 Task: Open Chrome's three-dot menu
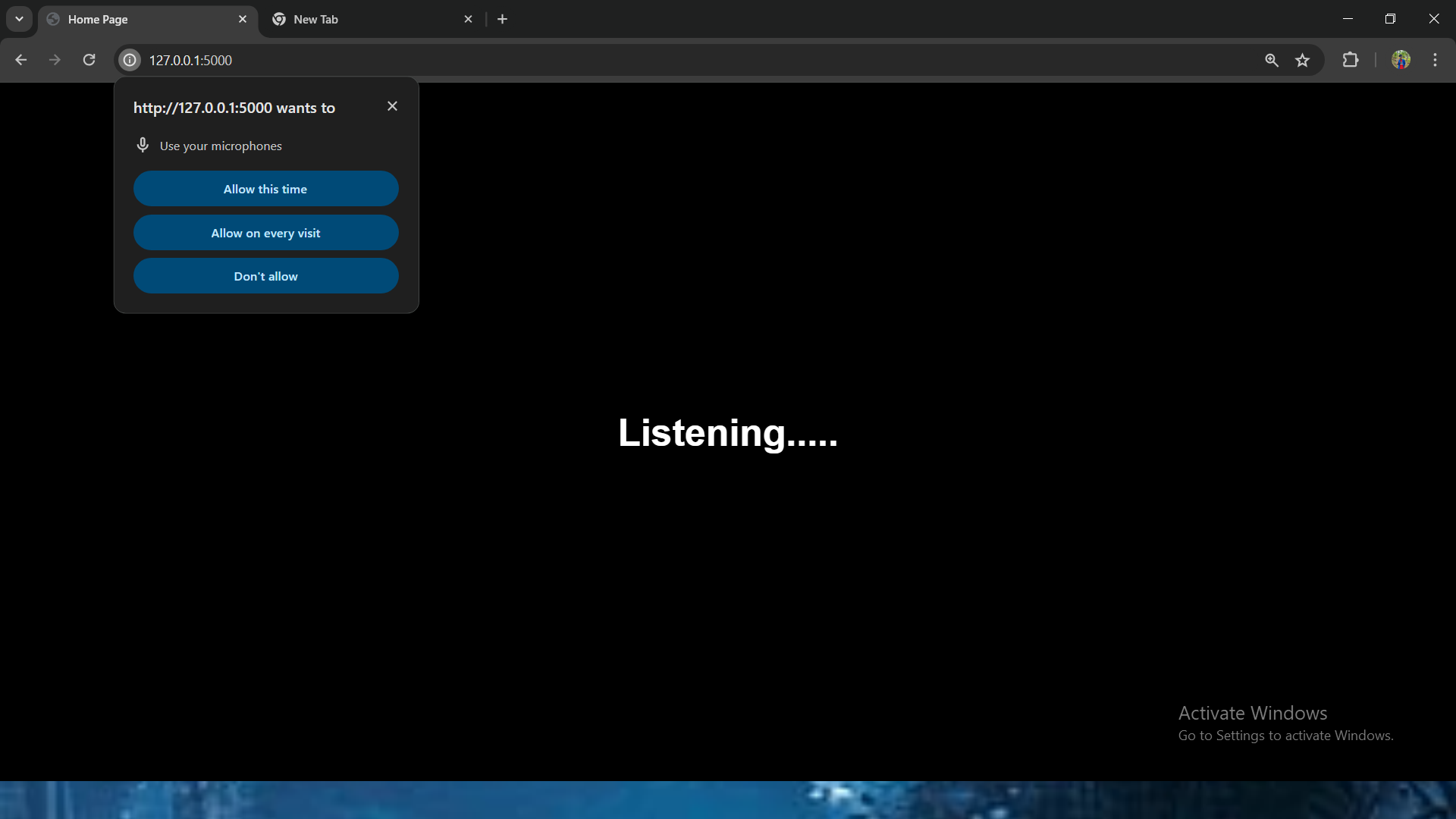point(1435,60)
